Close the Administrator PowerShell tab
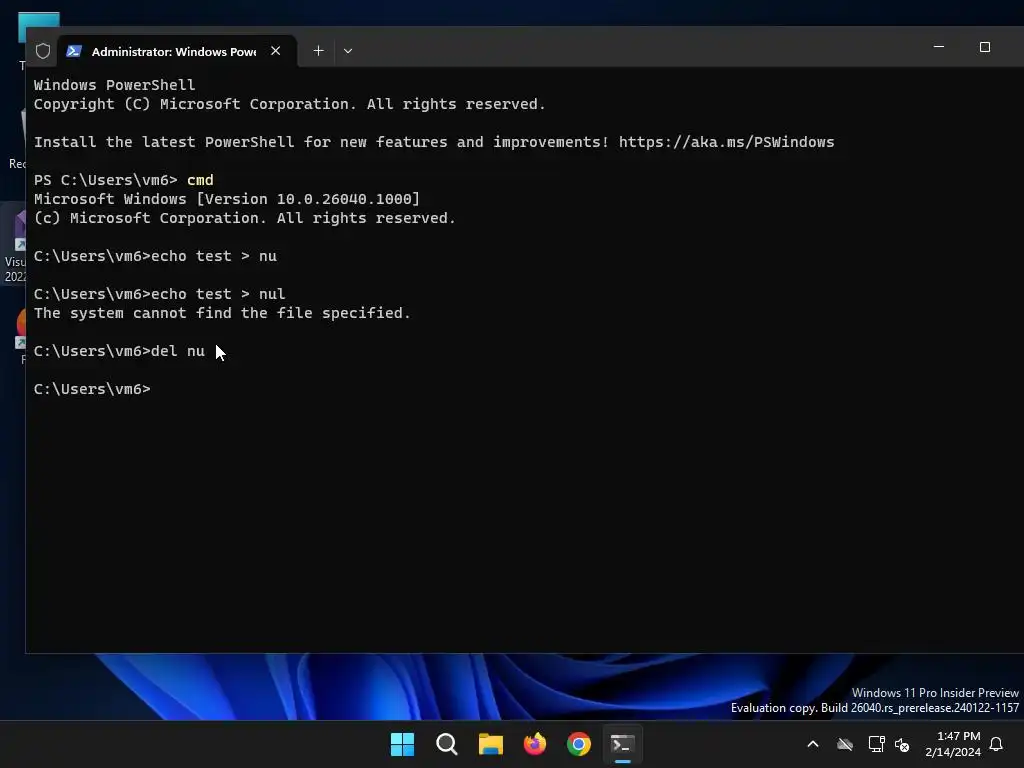Viewport: 1024px width, 768px height. pos(276,51)
